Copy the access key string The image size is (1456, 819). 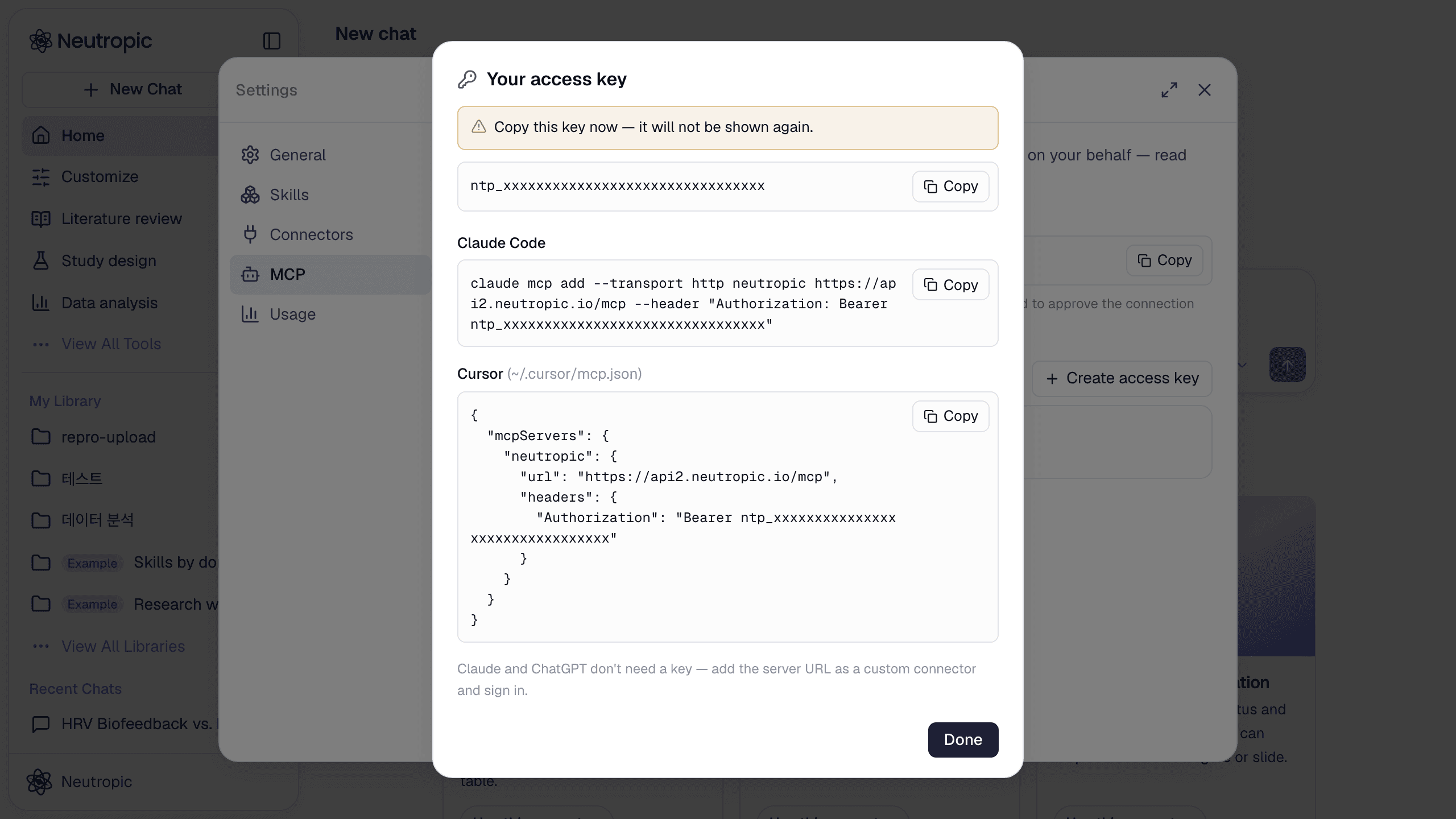tap(950, 187)
